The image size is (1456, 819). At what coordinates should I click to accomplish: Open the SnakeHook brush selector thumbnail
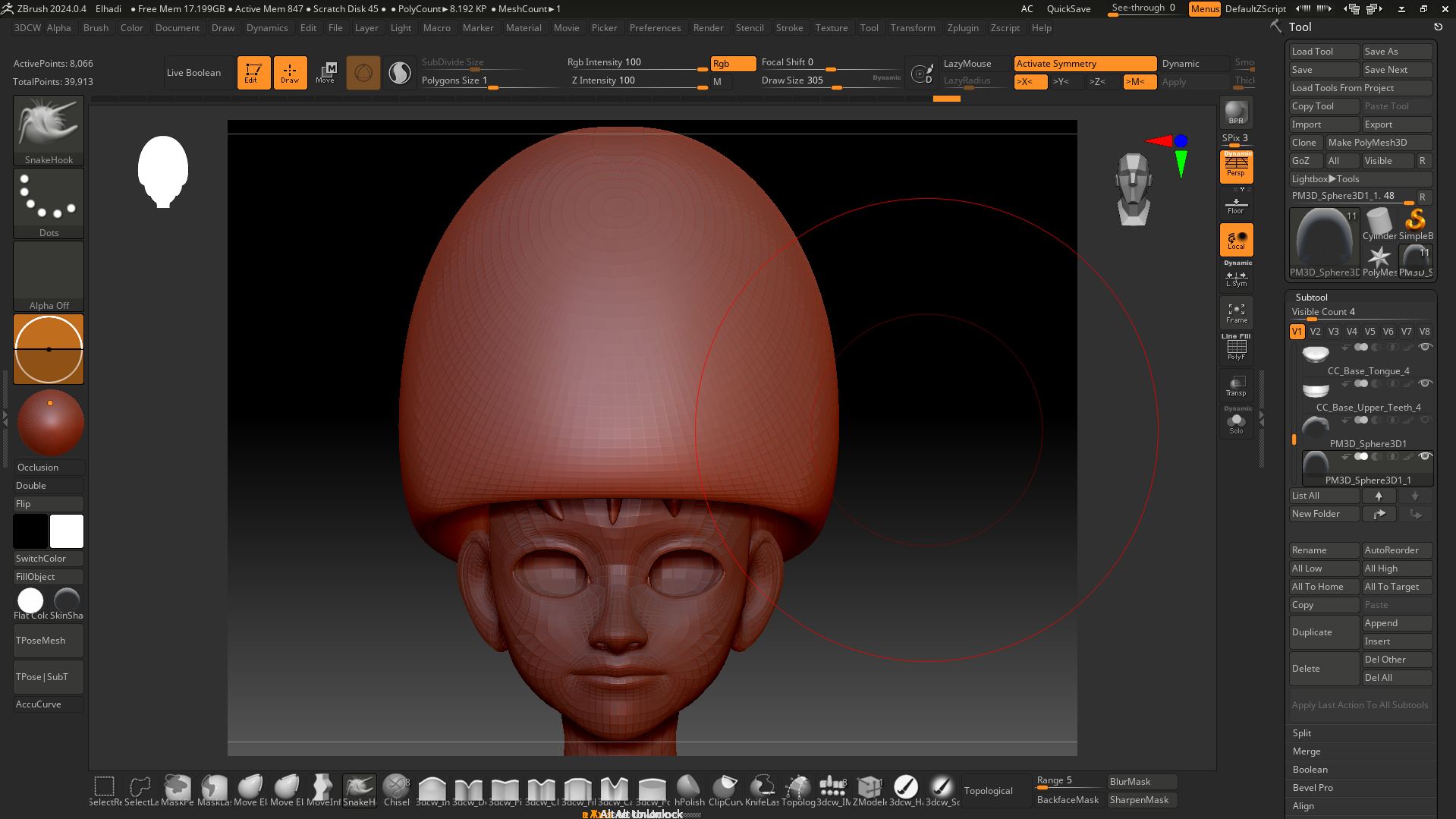[x=49, y=130]
